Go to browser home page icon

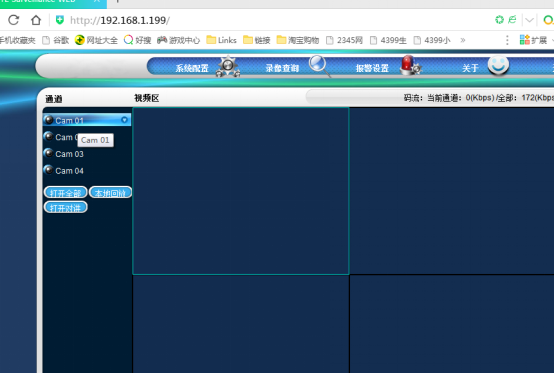point(36,20)
